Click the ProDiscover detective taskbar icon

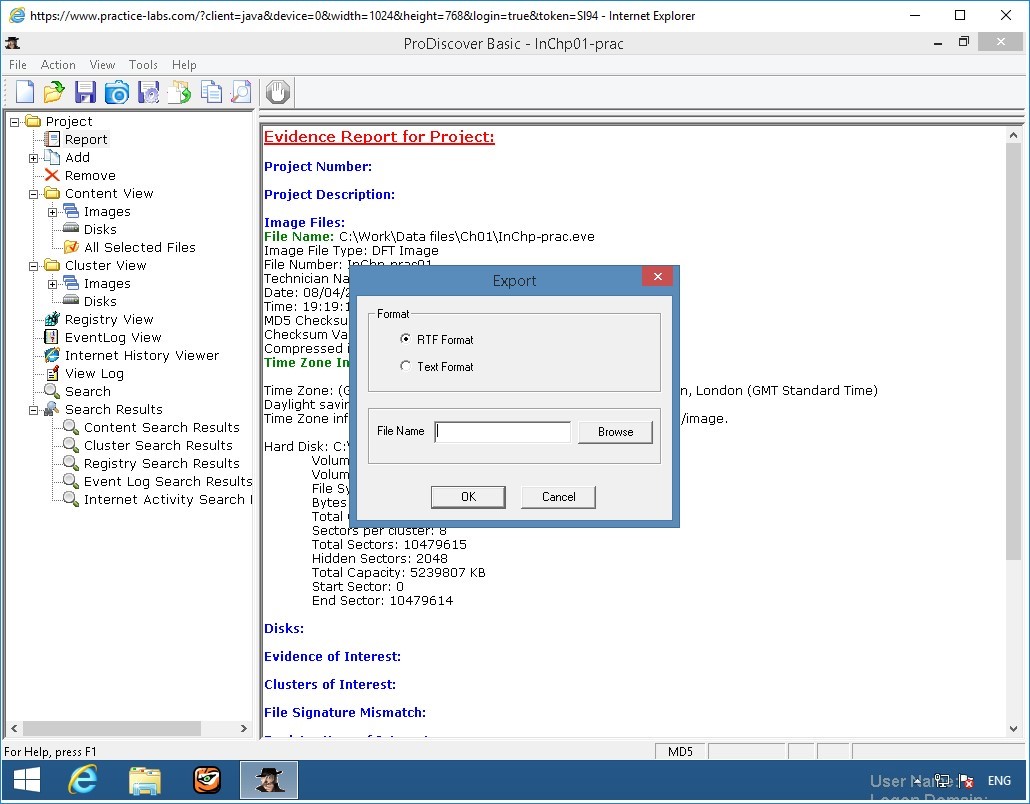coord(269,780)
